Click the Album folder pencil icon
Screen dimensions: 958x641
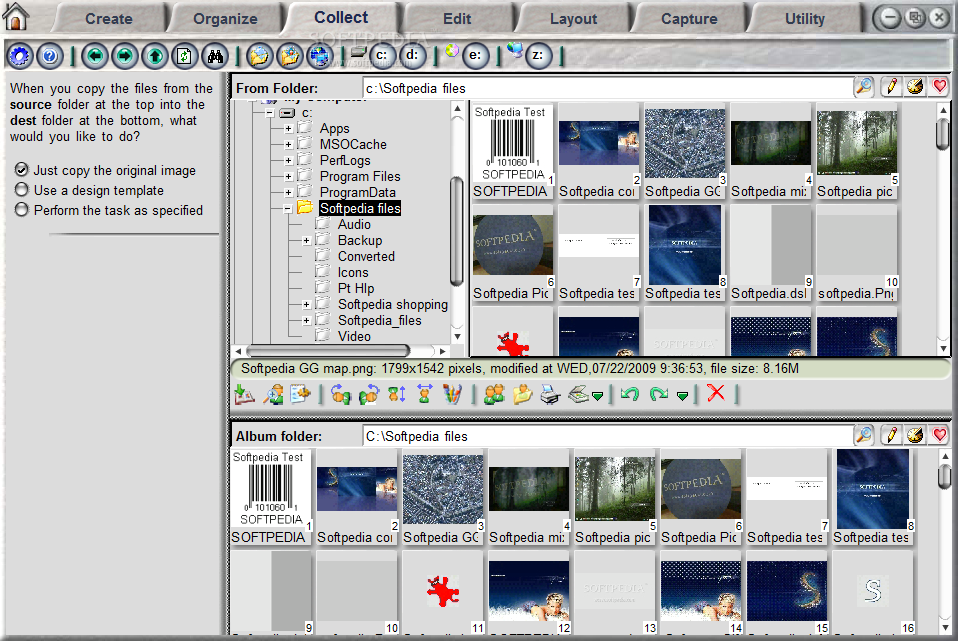point(891,435)
